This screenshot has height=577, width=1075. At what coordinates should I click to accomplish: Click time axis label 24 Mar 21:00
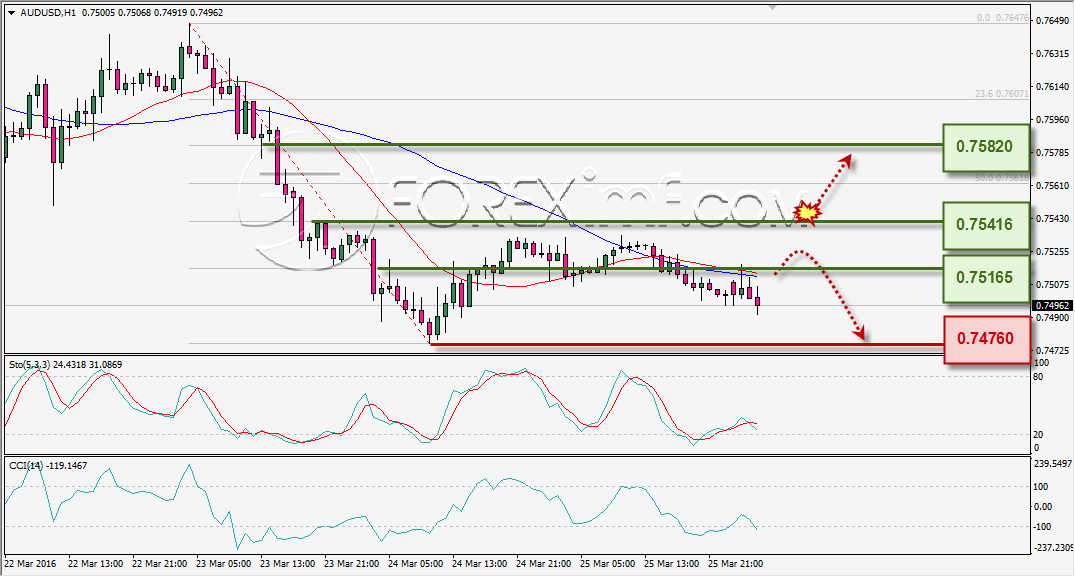[x=544, y=563]
